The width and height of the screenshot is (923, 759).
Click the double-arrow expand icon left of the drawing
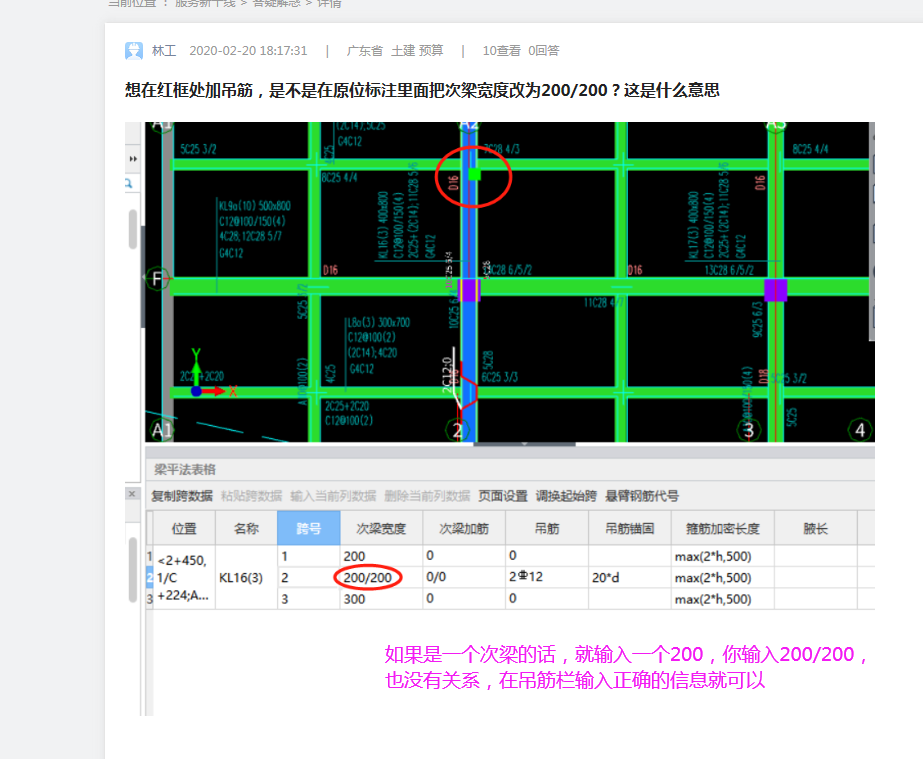point(133,159)
